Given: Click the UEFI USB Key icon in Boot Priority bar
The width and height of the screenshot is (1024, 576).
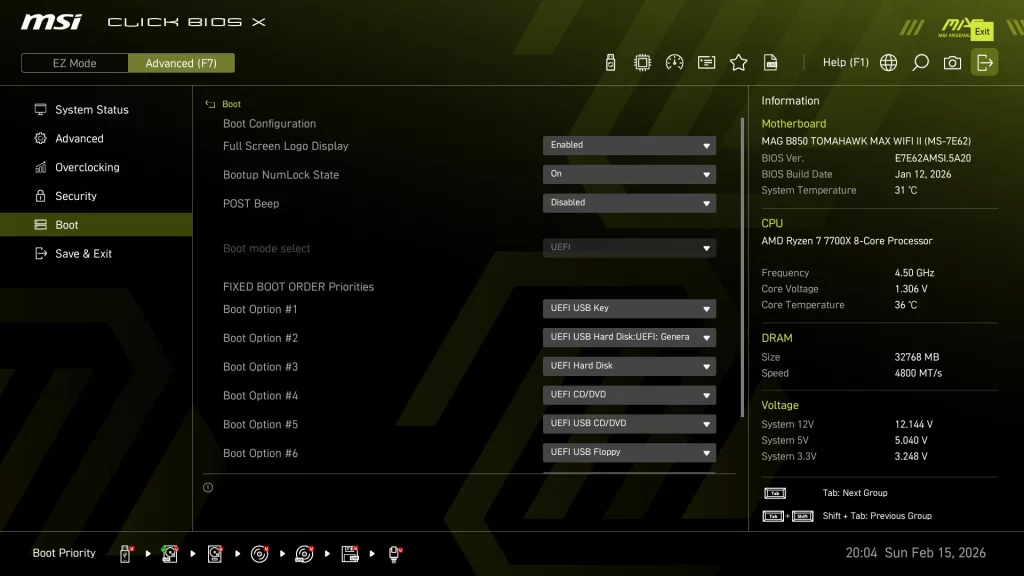Looking at the screenshot, I should tap(124, 553).
